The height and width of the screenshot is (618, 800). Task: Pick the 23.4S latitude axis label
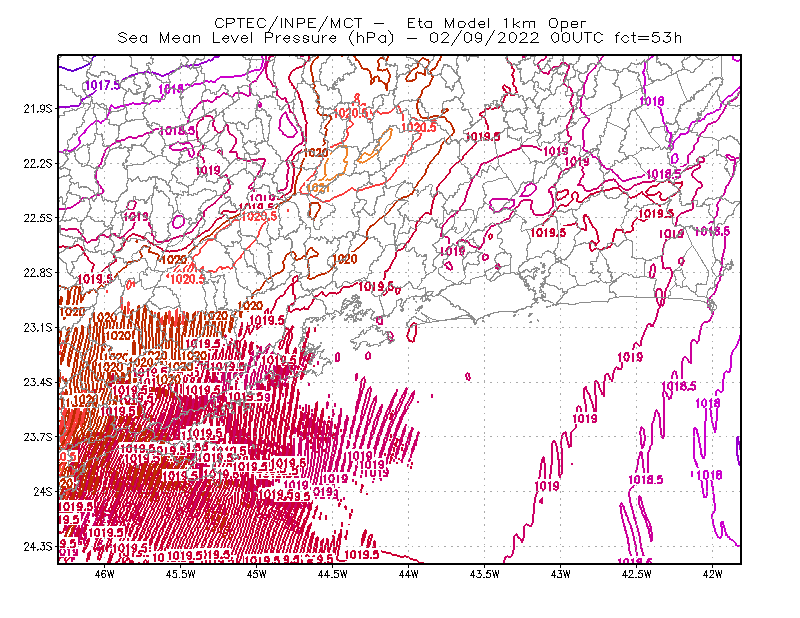(x=38, y=382)
